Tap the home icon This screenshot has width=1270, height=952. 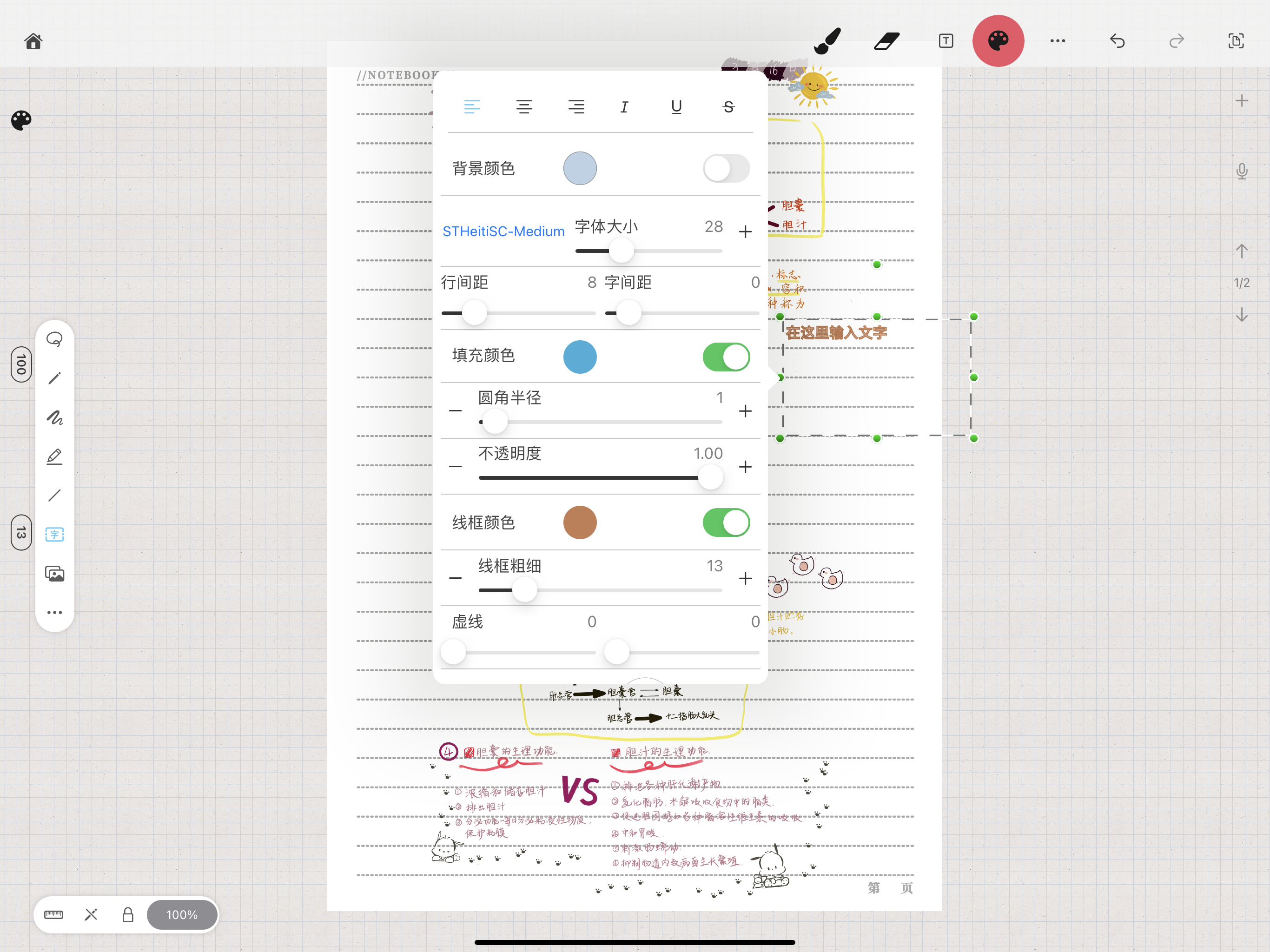pos(33,41)
